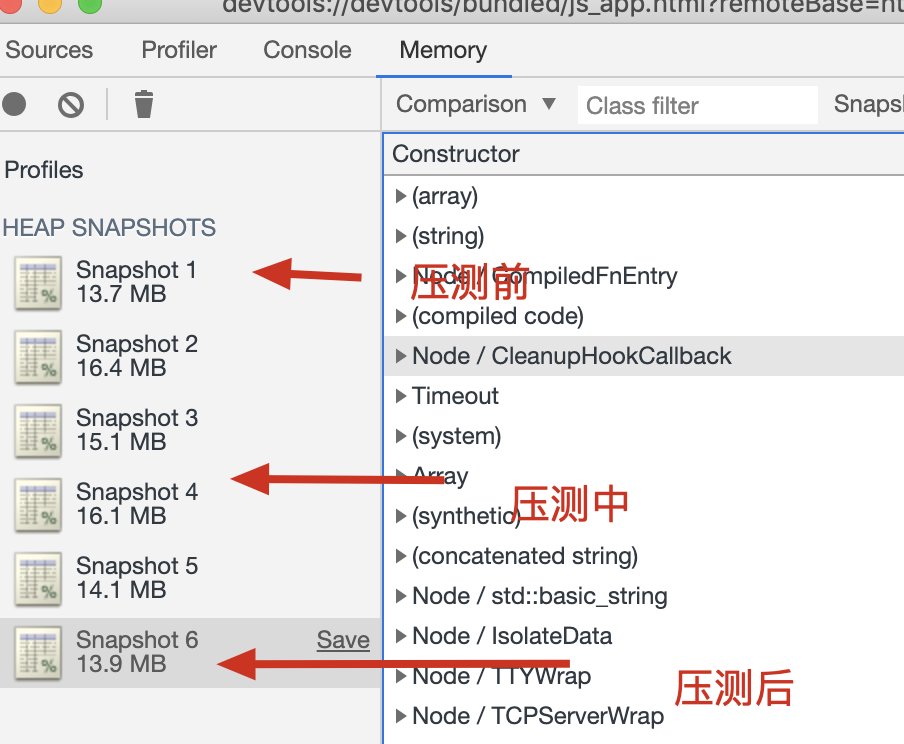Select Snapshot 2 heap snapshot
The width and height of the screenshot is (904, 744).
[x=190, y=356]
